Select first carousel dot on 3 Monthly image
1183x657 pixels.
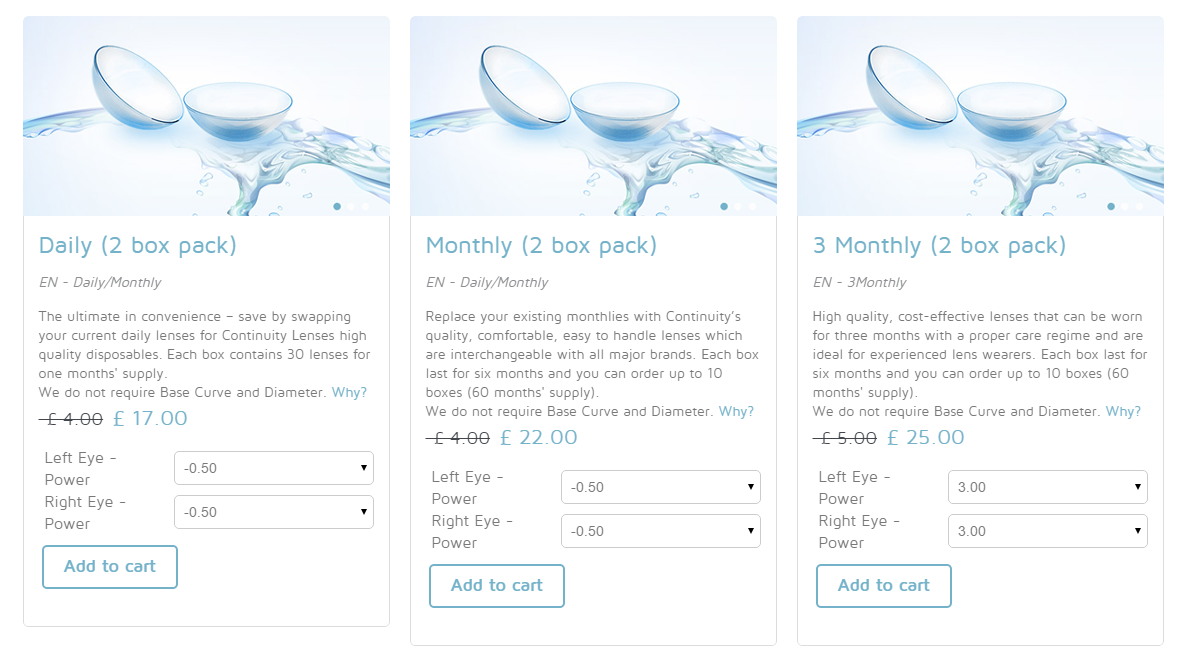1111,207
